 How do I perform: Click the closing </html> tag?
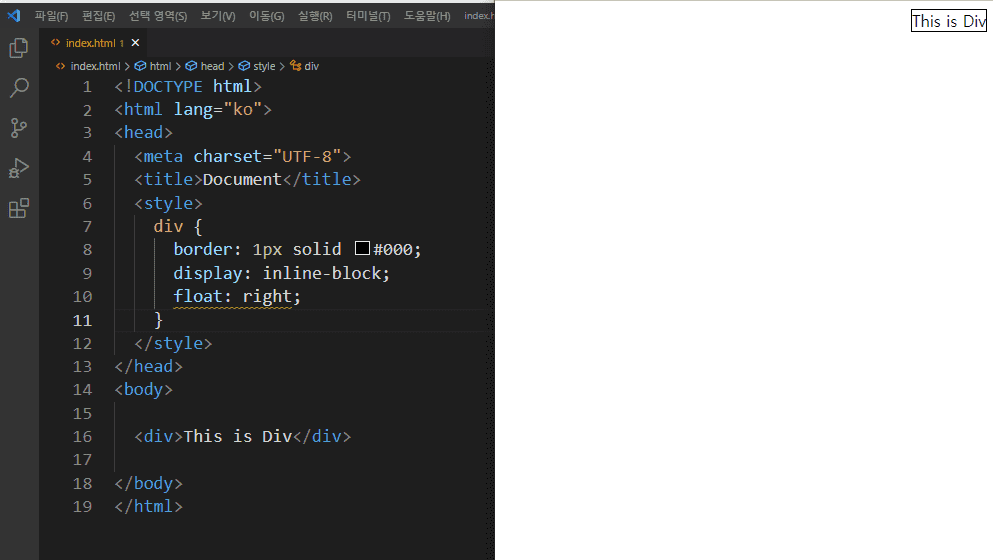[x=149, y=506]
